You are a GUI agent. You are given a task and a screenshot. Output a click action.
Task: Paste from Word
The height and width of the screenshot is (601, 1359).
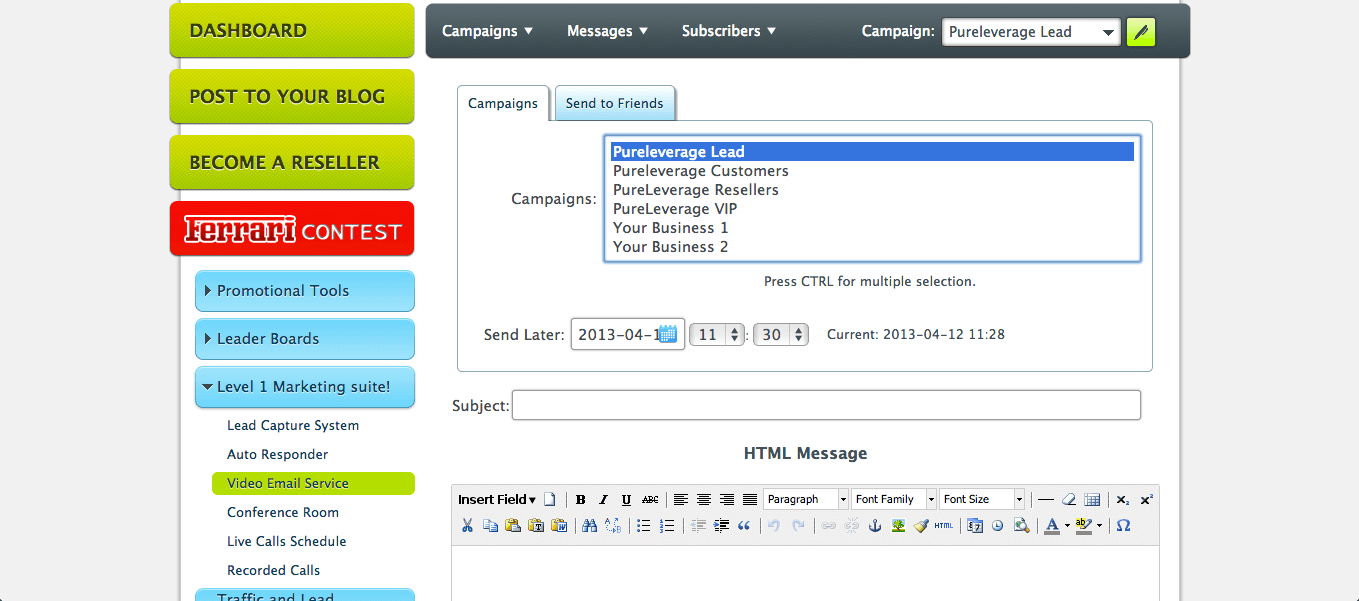tap(559, 525)
